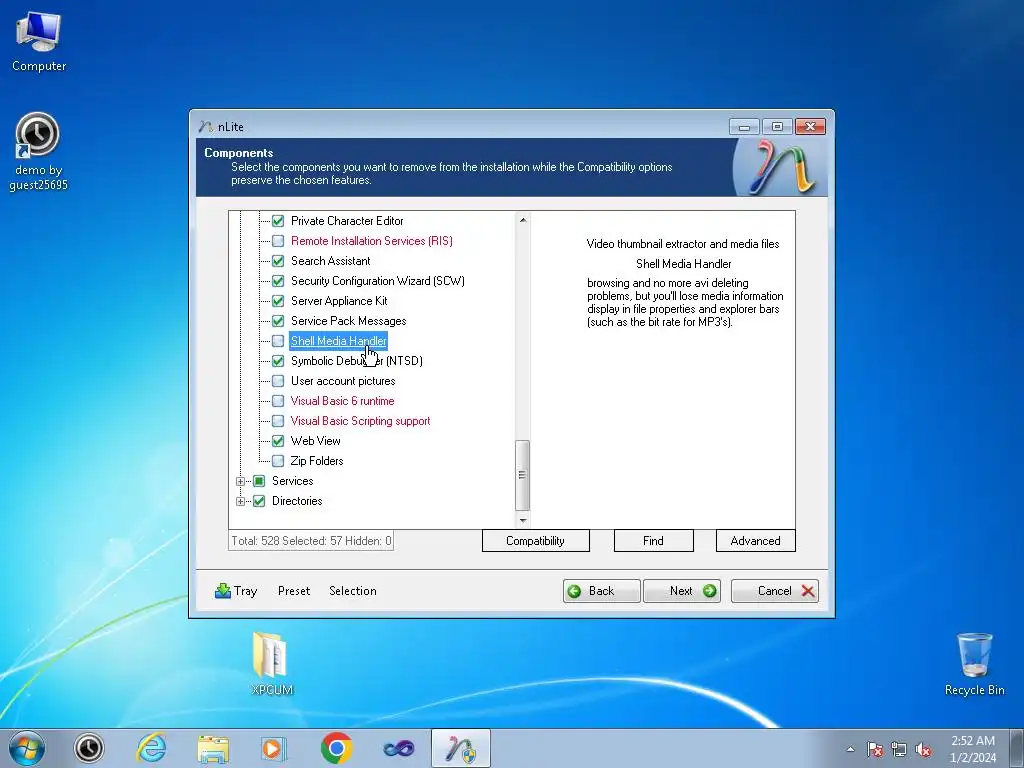The height and width of the screenshot is (768, 1024).
Task: Click the Compatibility button
Action: coord(536,541)
